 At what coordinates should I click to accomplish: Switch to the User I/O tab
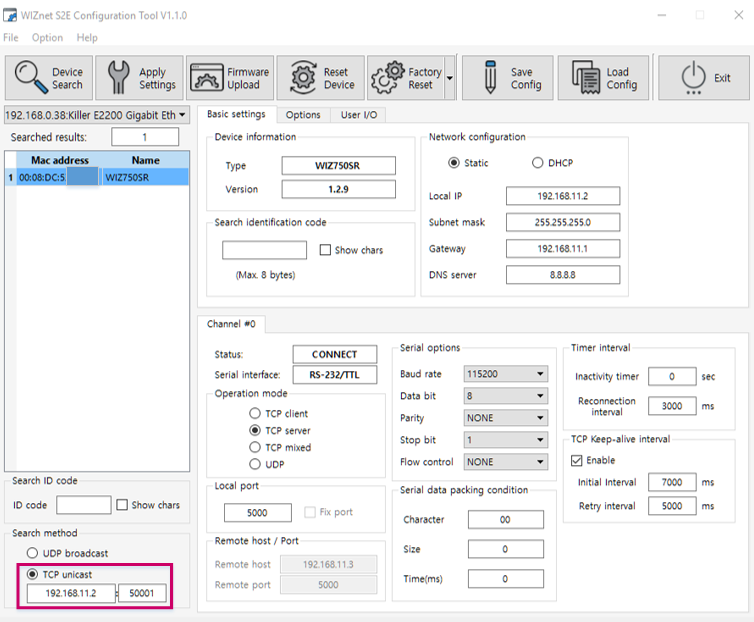pos(359,114)
